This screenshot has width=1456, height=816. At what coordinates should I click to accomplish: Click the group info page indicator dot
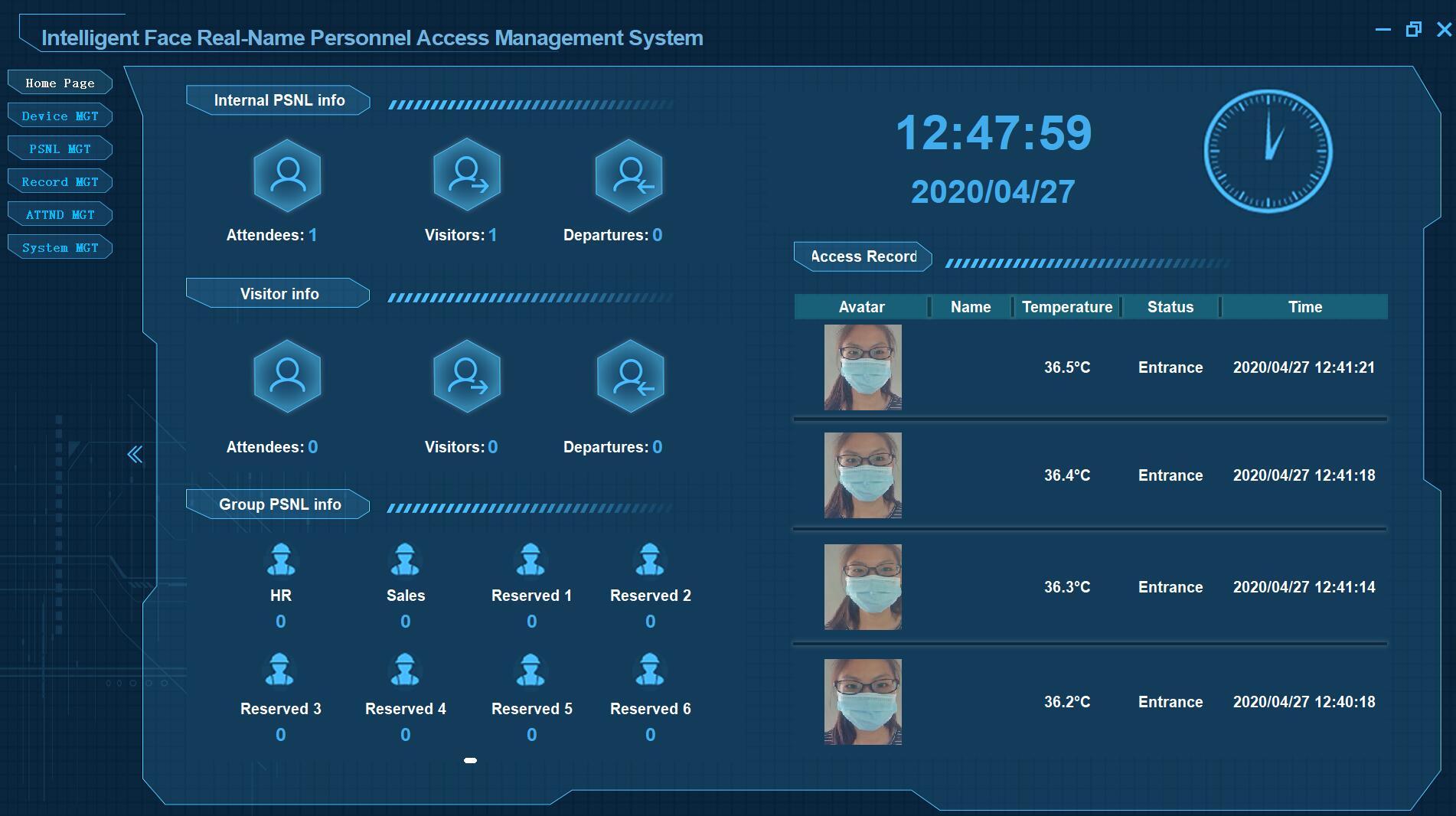coord(470,760)
